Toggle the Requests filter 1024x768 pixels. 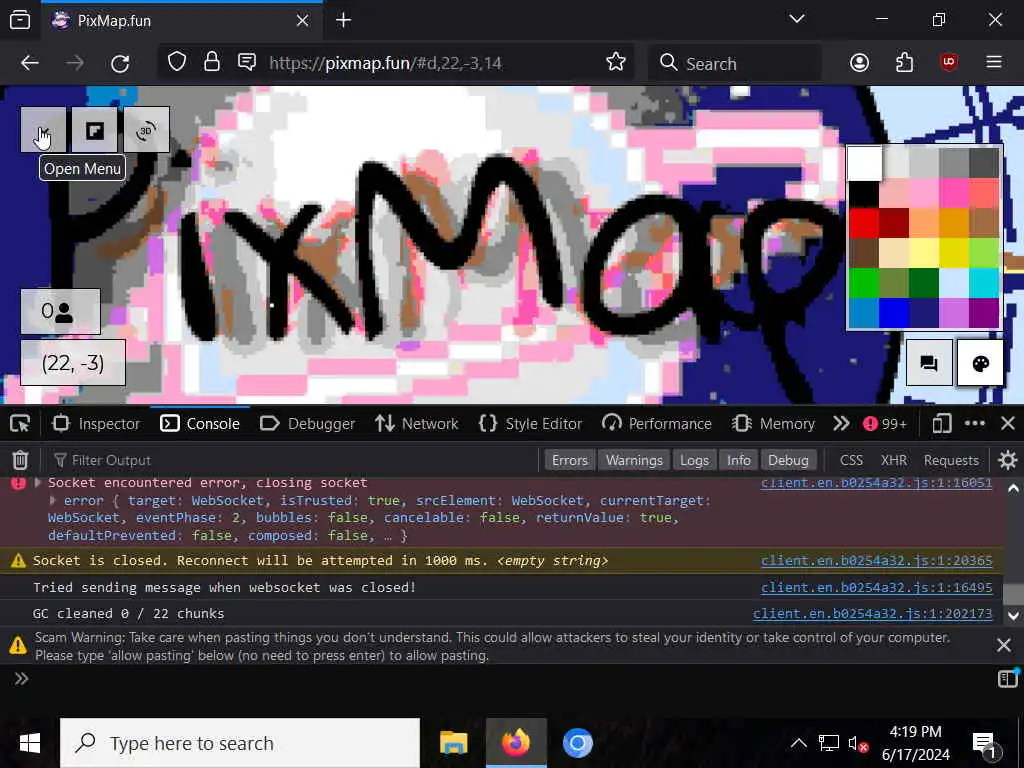coord(951,460)
